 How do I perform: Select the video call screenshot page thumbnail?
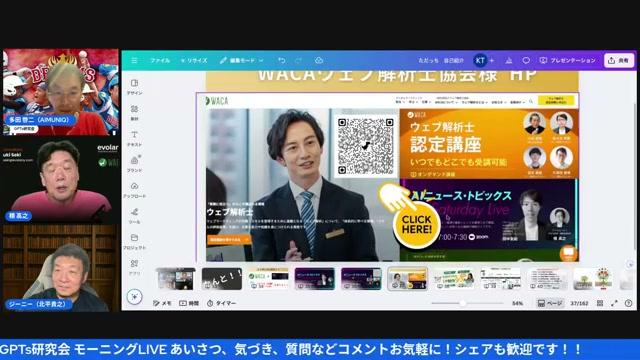pos(176,279)
